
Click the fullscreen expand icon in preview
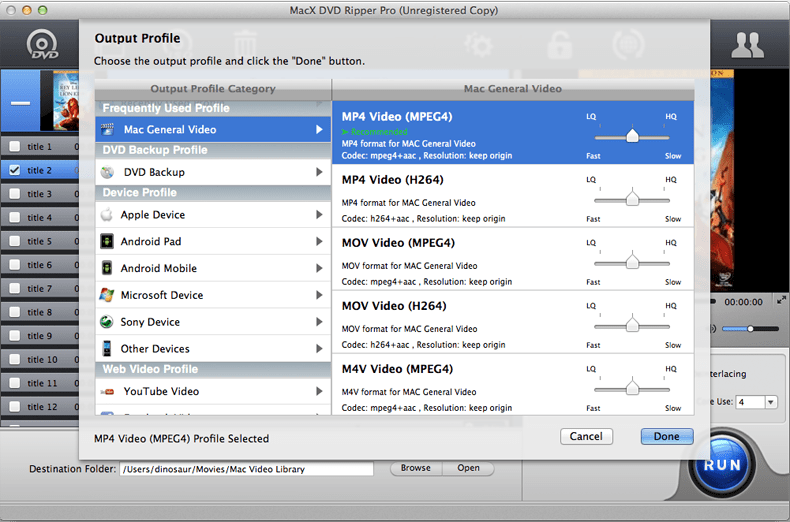coord(781,300)
